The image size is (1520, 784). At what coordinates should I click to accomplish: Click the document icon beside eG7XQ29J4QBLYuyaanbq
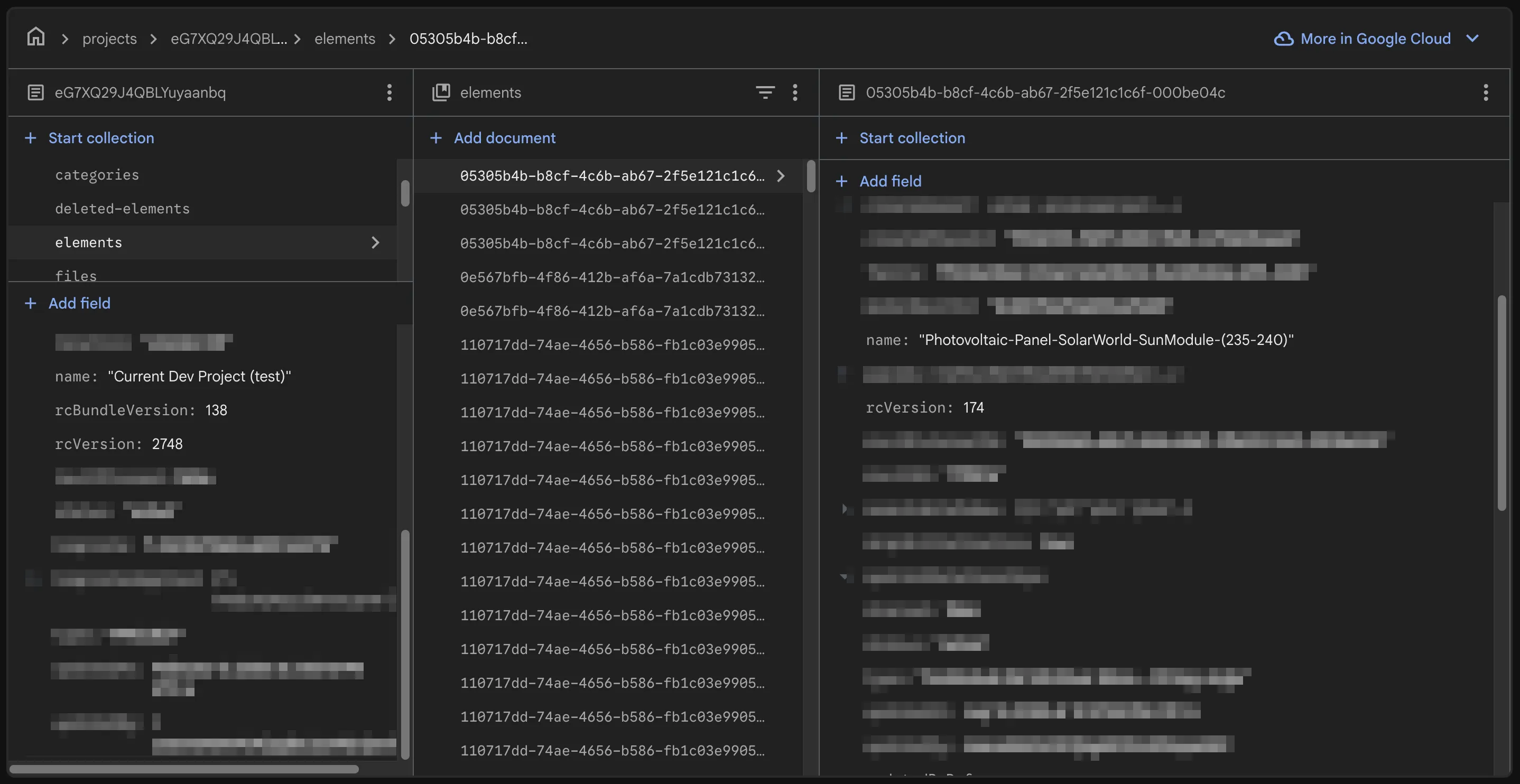35,92
